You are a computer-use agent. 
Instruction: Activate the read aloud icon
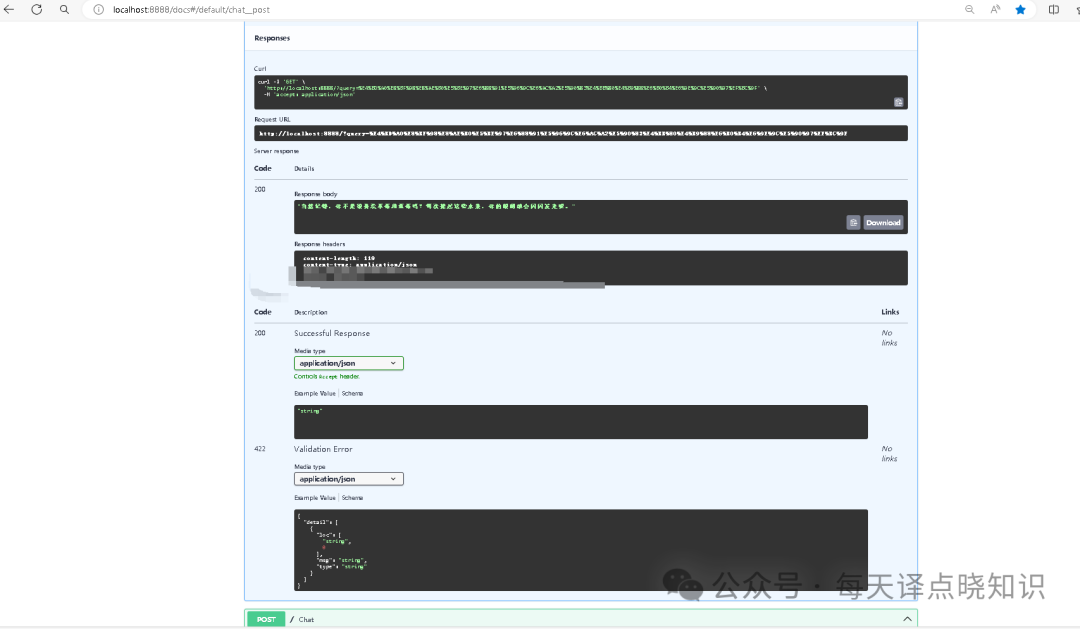point(995,9)
